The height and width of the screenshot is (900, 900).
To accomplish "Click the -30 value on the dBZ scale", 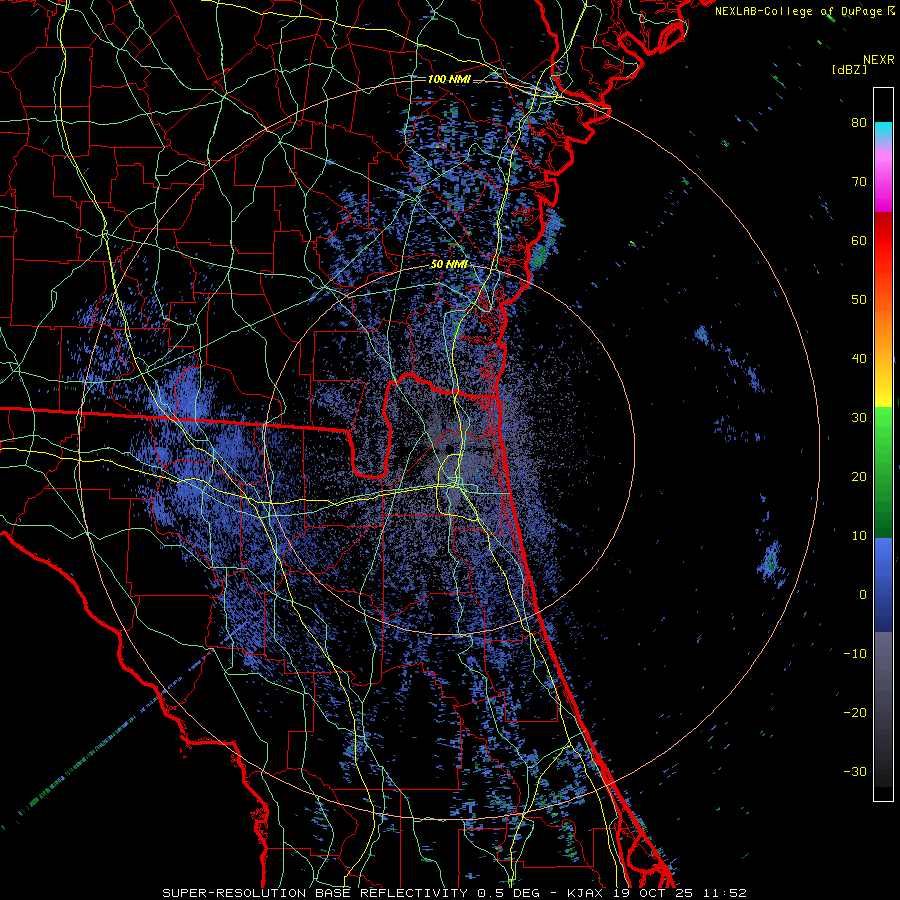I will pyautogui.click(x=855, y=771).
